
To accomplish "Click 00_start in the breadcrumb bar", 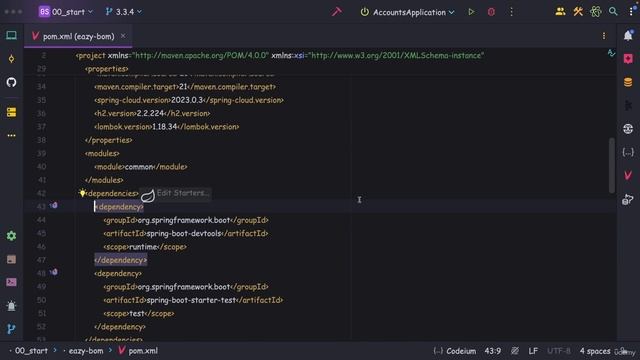I will 31,351.
